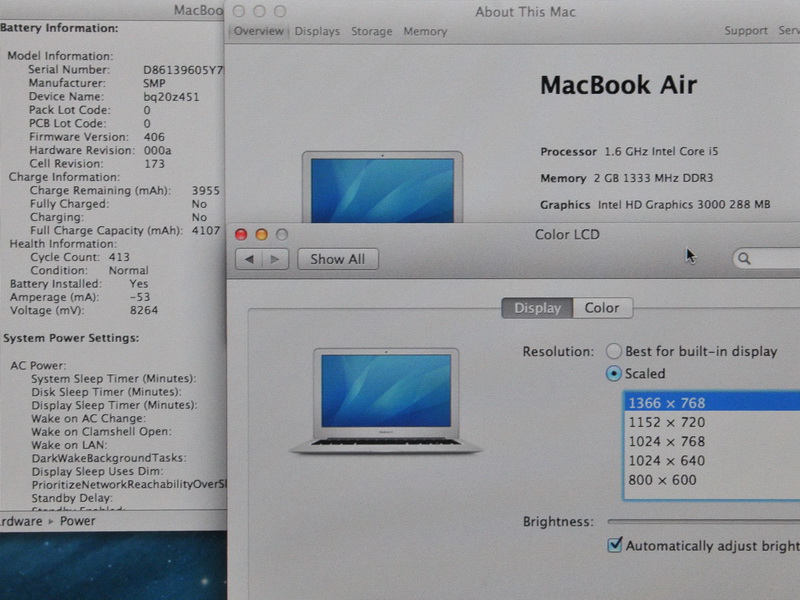The image size is (800, 600).
Task: Click the back arrow in Color LCD toolbar
Action: tap(249, 259)
